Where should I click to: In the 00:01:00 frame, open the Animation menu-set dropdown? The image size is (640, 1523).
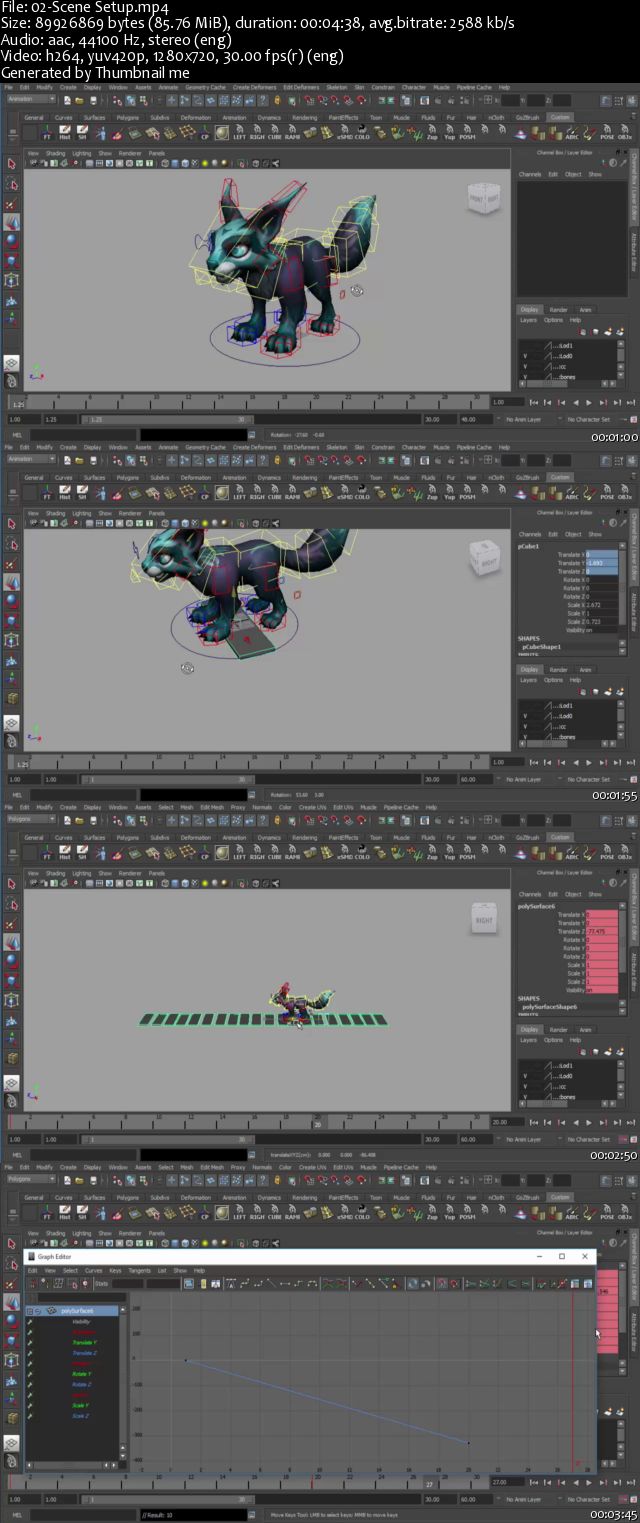coord(32,99)
